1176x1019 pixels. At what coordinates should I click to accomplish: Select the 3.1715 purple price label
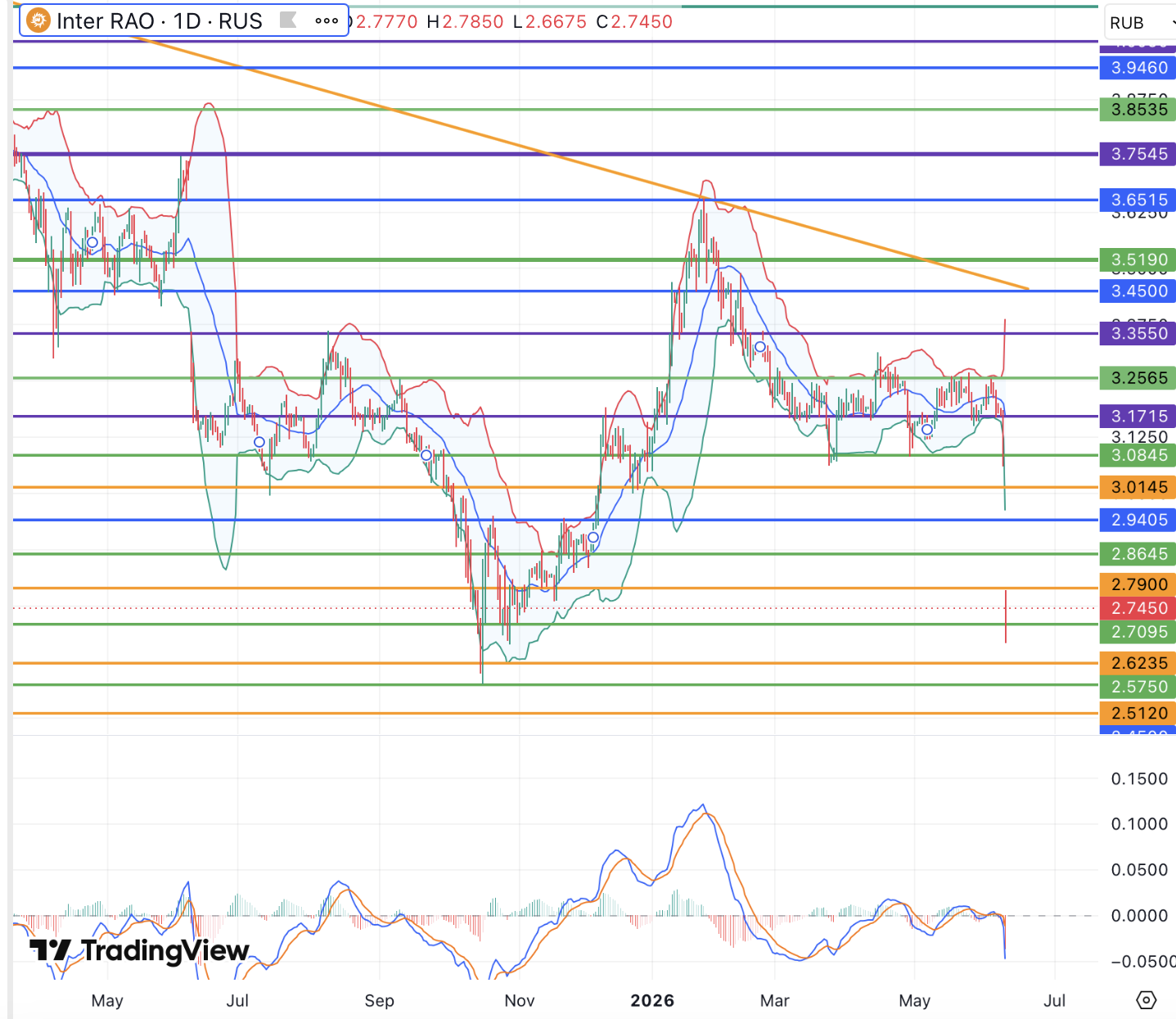click(x=1138, y=417)
